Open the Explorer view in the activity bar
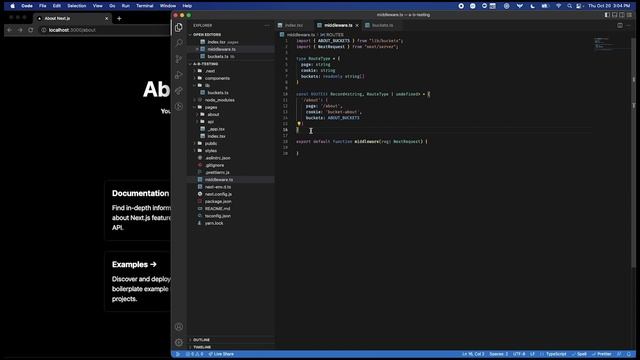 point(179,27)
